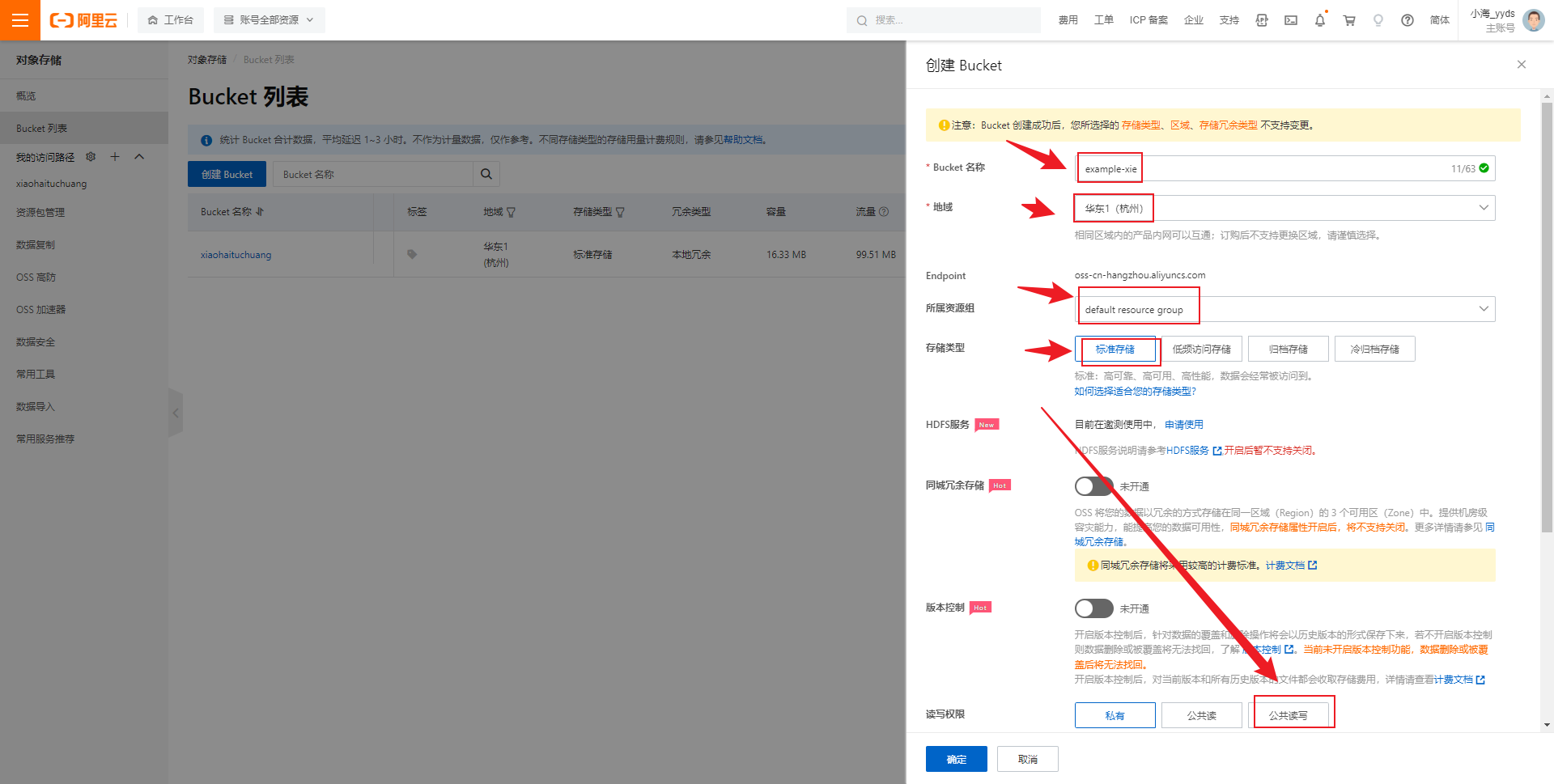Select 标准存储 storage type
This screenshot has height=784, width=1554.
point(1115,349)
